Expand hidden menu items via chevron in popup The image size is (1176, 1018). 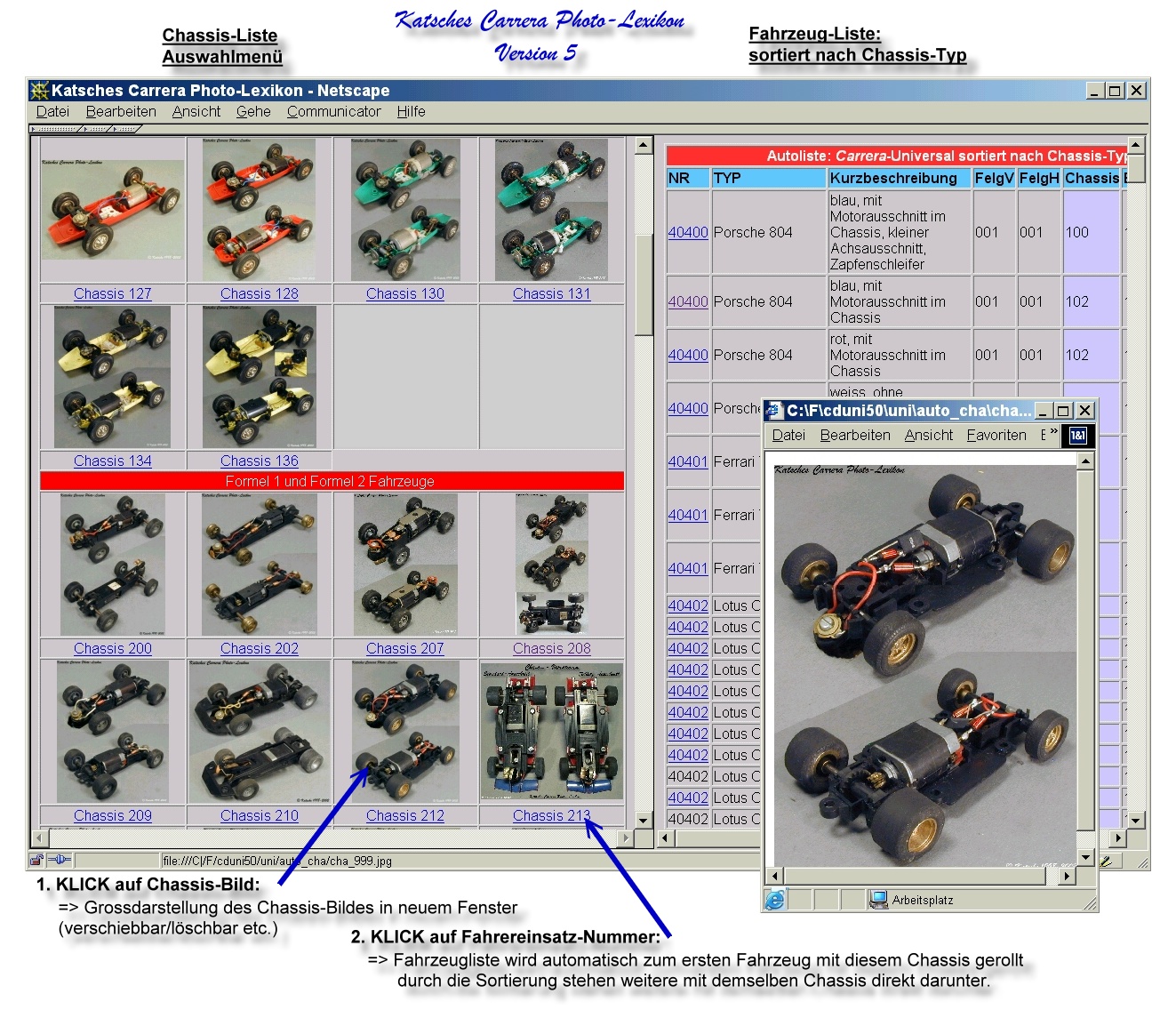pos(1053,432)
